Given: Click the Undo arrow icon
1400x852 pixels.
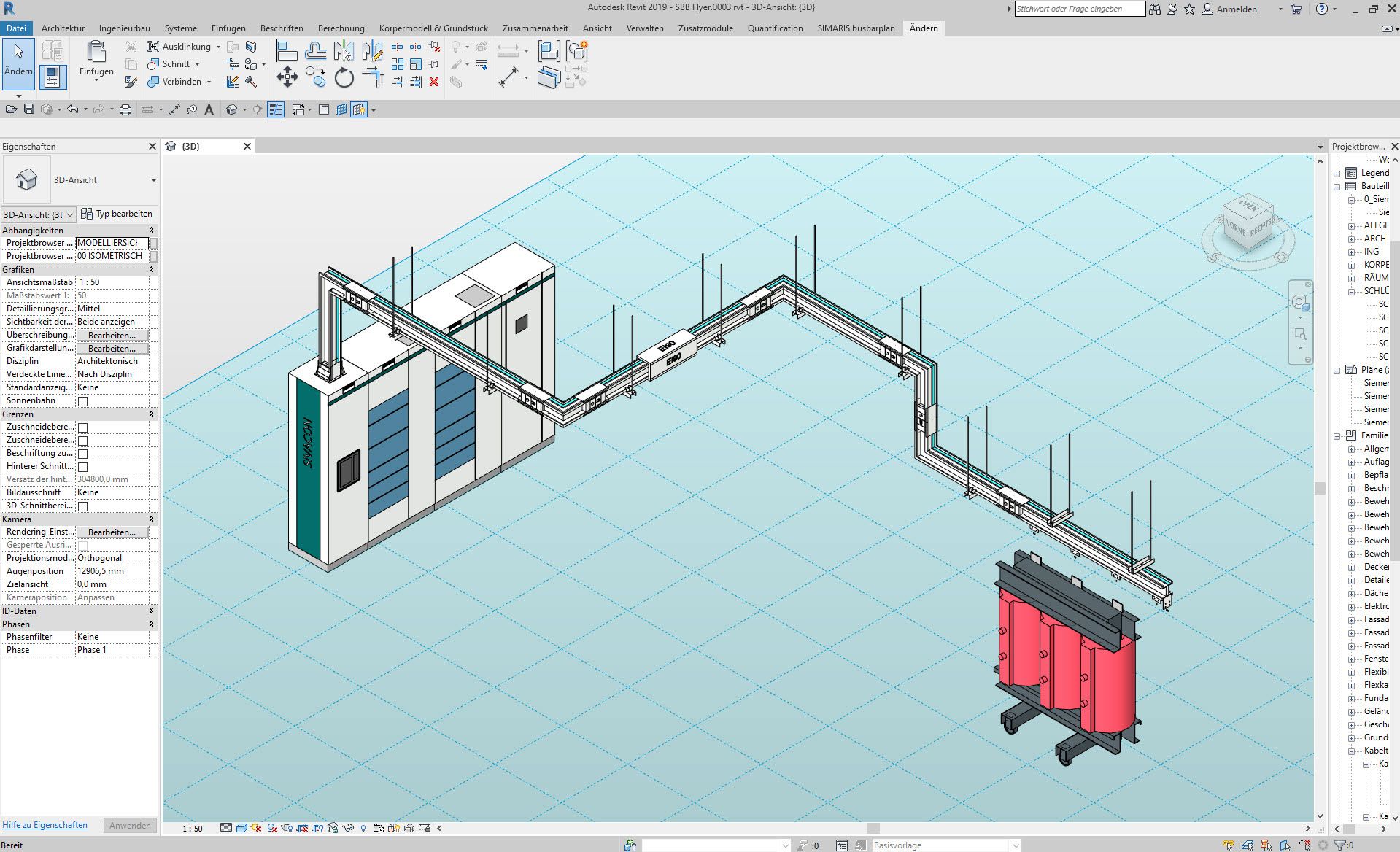Looking at the screenshot, I should tap(72, 109).
